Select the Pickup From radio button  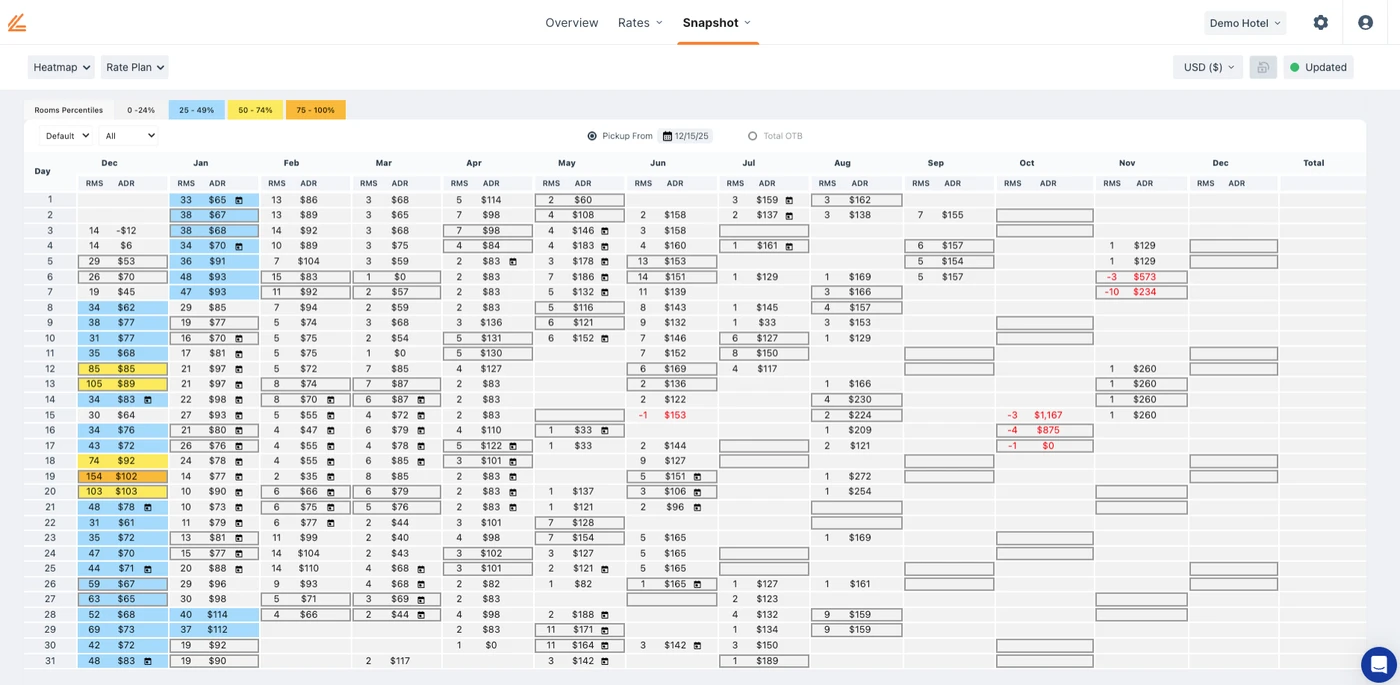click(590, 135)
